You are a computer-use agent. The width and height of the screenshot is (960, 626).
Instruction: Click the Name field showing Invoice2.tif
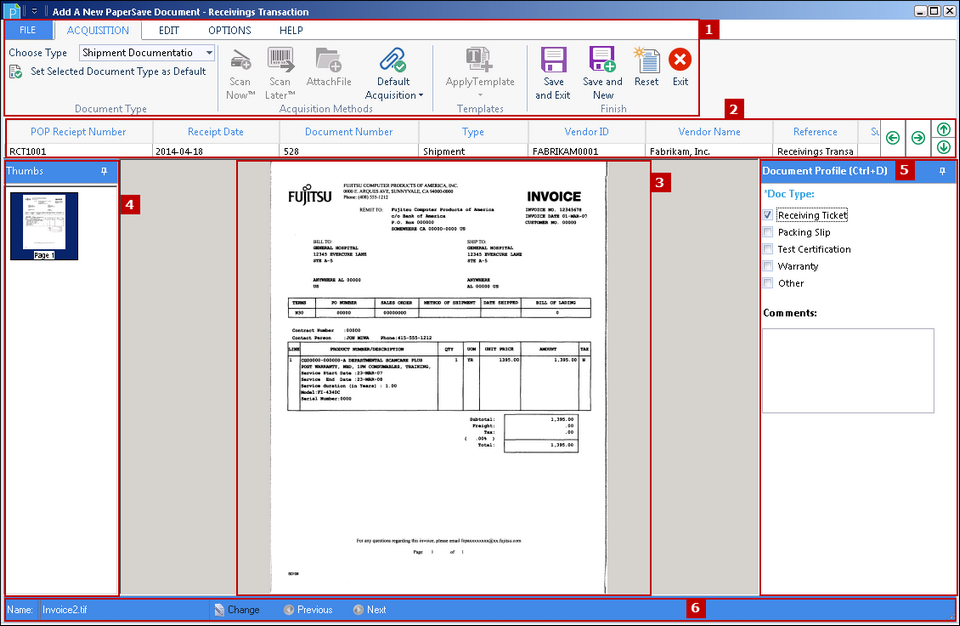[x=124, y=609]
